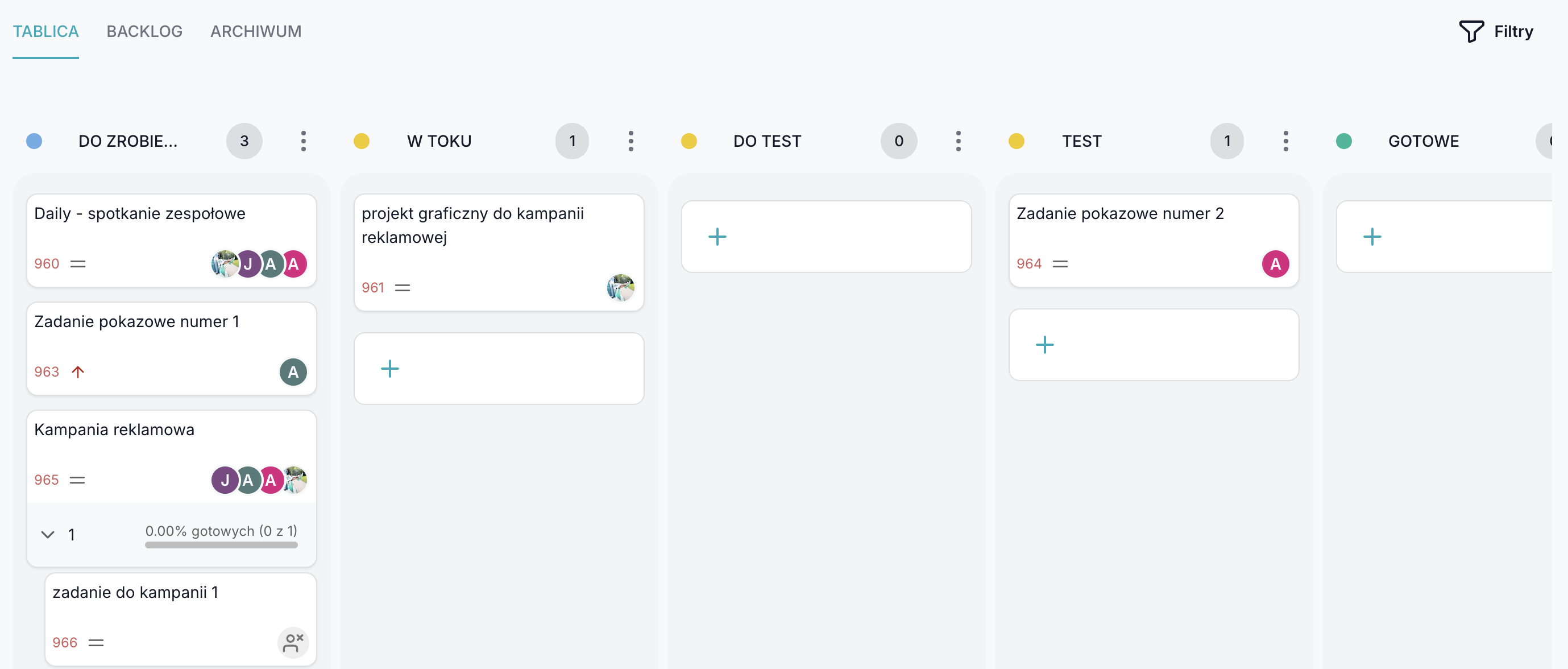Add card with plus in W TOKU column
The width and height of the screenshot is (1568, 669).
coord(389,369)
